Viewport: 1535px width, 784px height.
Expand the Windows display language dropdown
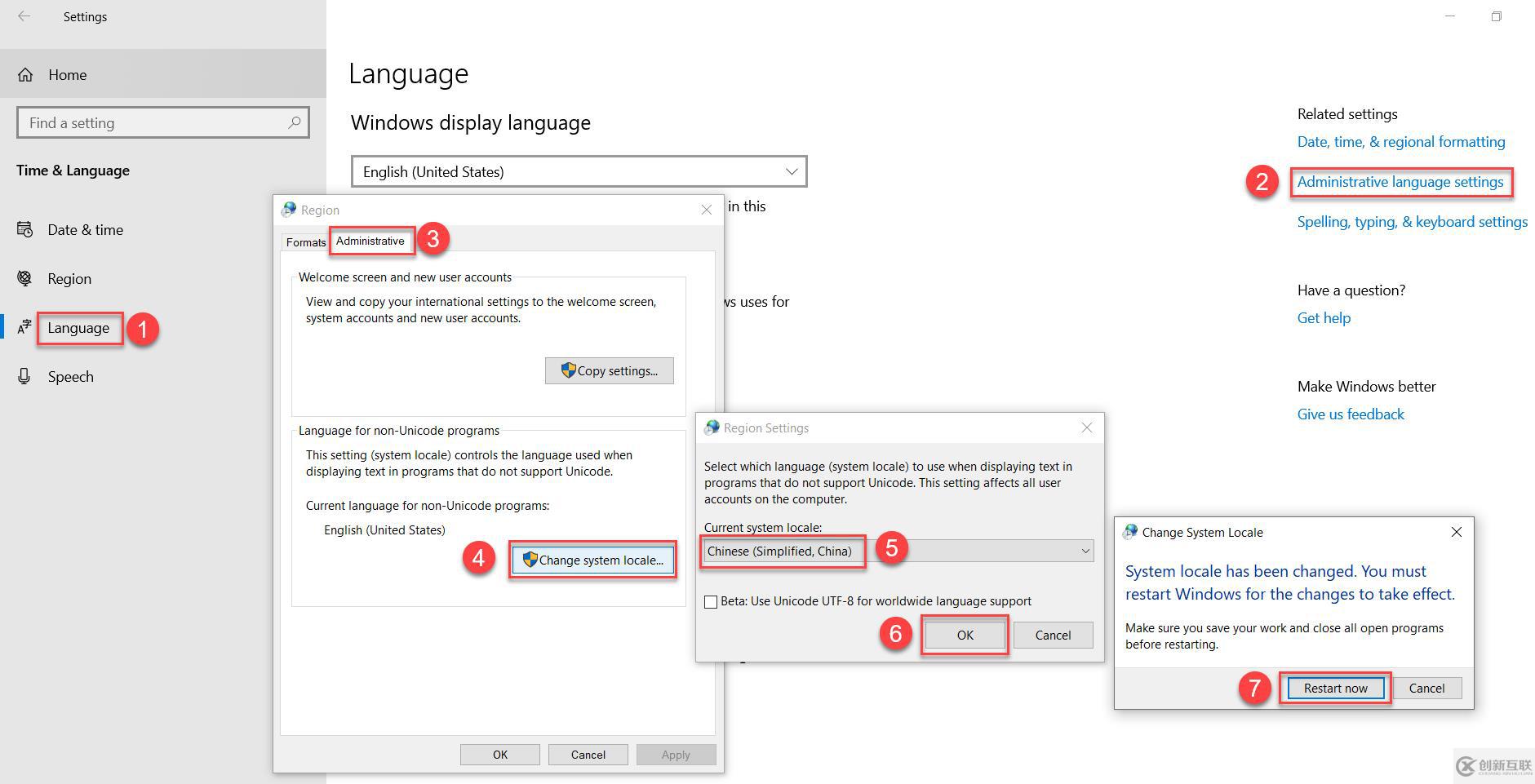579,171
